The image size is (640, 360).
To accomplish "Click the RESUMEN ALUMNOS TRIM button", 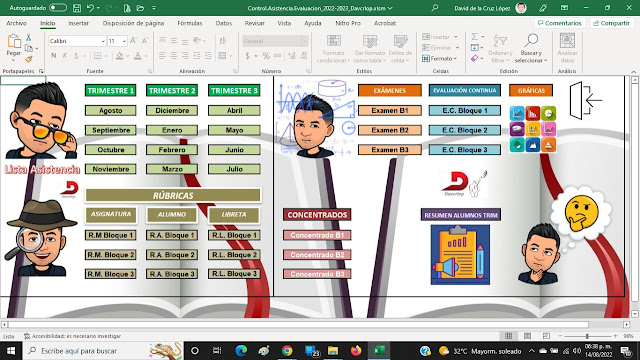I will click(x=461, y=215).
